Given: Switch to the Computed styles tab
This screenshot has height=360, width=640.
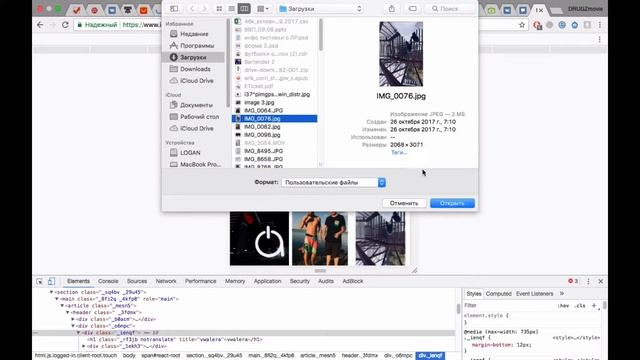Looking at the screenshot, I should (x=499, y=294).
